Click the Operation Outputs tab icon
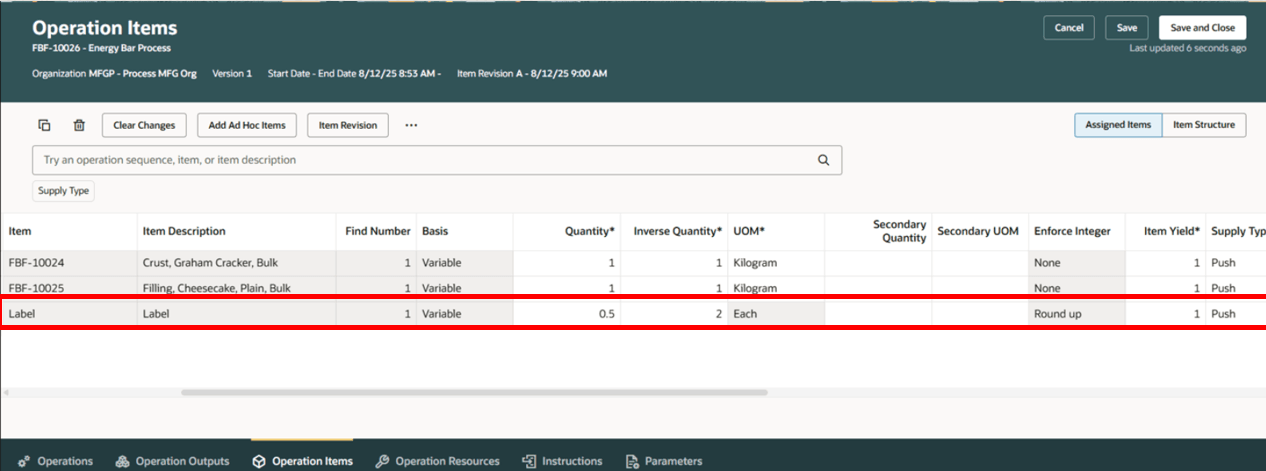The image size is (1266, 471). tap(122, 461)
